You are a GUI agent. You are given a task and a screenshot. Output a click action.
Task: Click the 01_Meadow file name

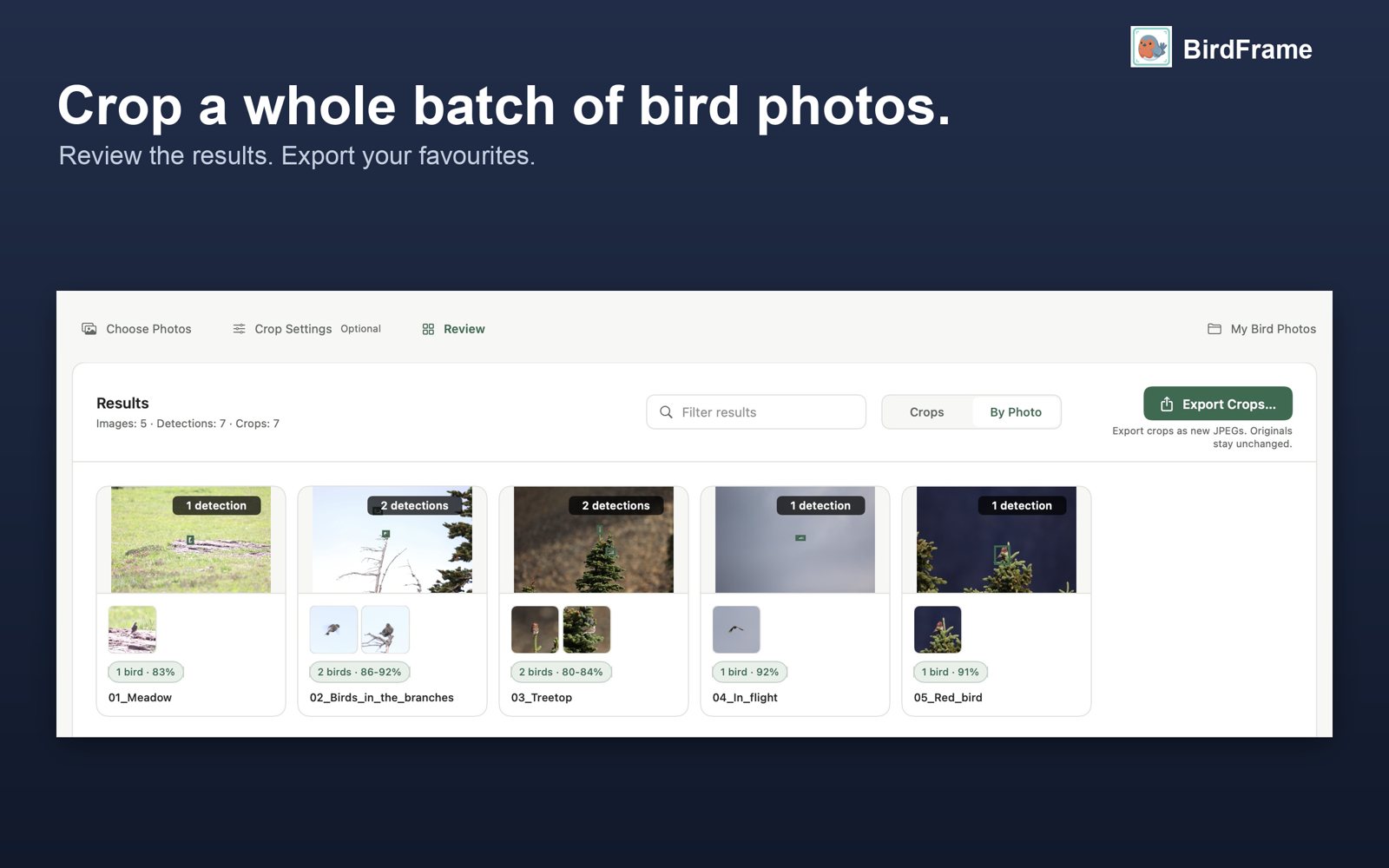click(x=140, y=698)
